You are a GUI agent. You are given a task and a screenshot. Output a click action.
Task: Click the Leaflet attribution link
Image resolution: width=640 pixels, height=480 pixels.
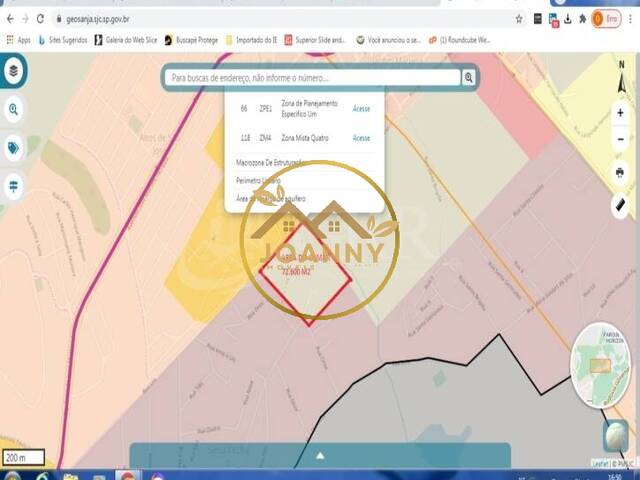600,463
